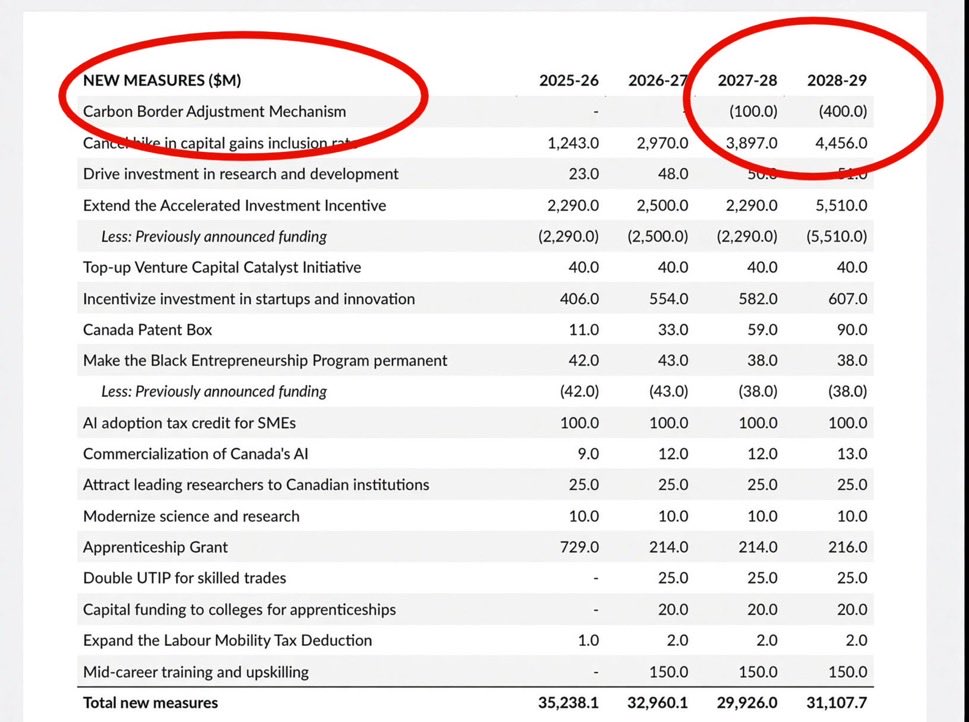969x722 pixels.
Task: Select 'Expand the Labour Mobility Tax Deduction'
Action: (x=227, y=640)
